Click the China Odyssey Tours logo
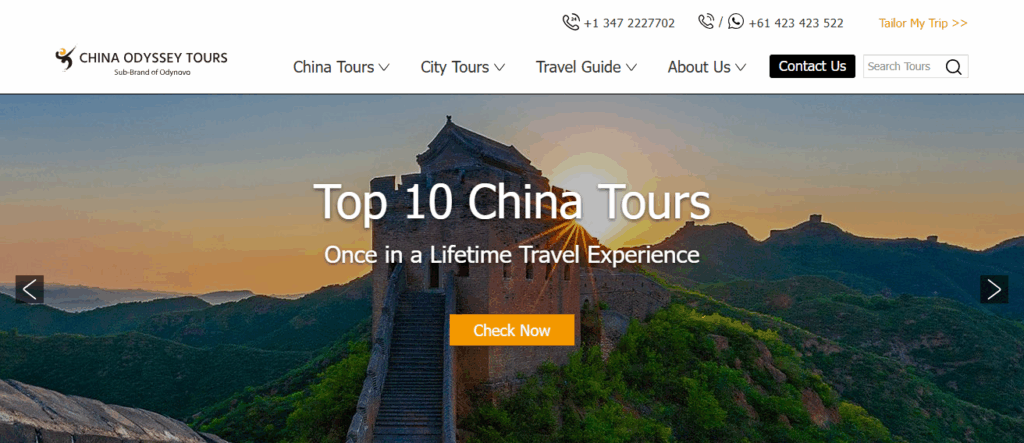1024x443 pixels. 141,61
